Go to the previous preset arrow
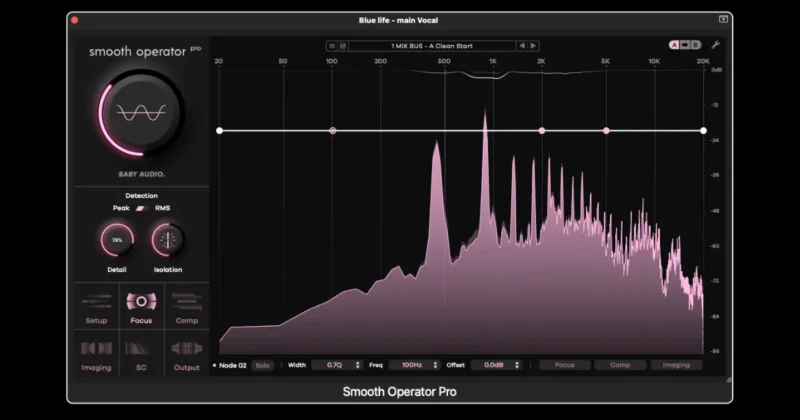This screenshot has width=800, height=420. coord(522,46)
